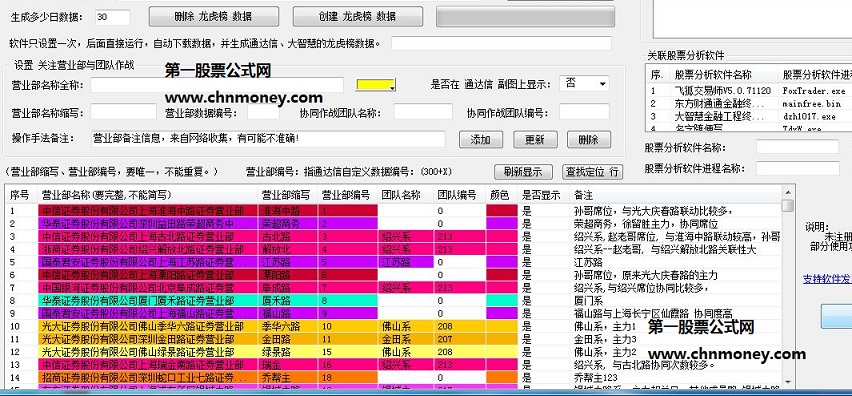Screen dimensions: 852x396
Task: Click 股票分析软件名称 input field
Action: tap(797, 147)
